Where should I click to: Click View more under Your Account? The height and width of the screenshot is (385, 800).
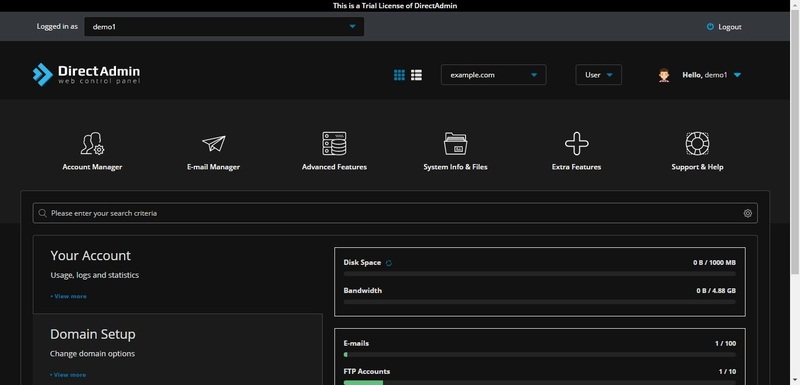point(68,296)
